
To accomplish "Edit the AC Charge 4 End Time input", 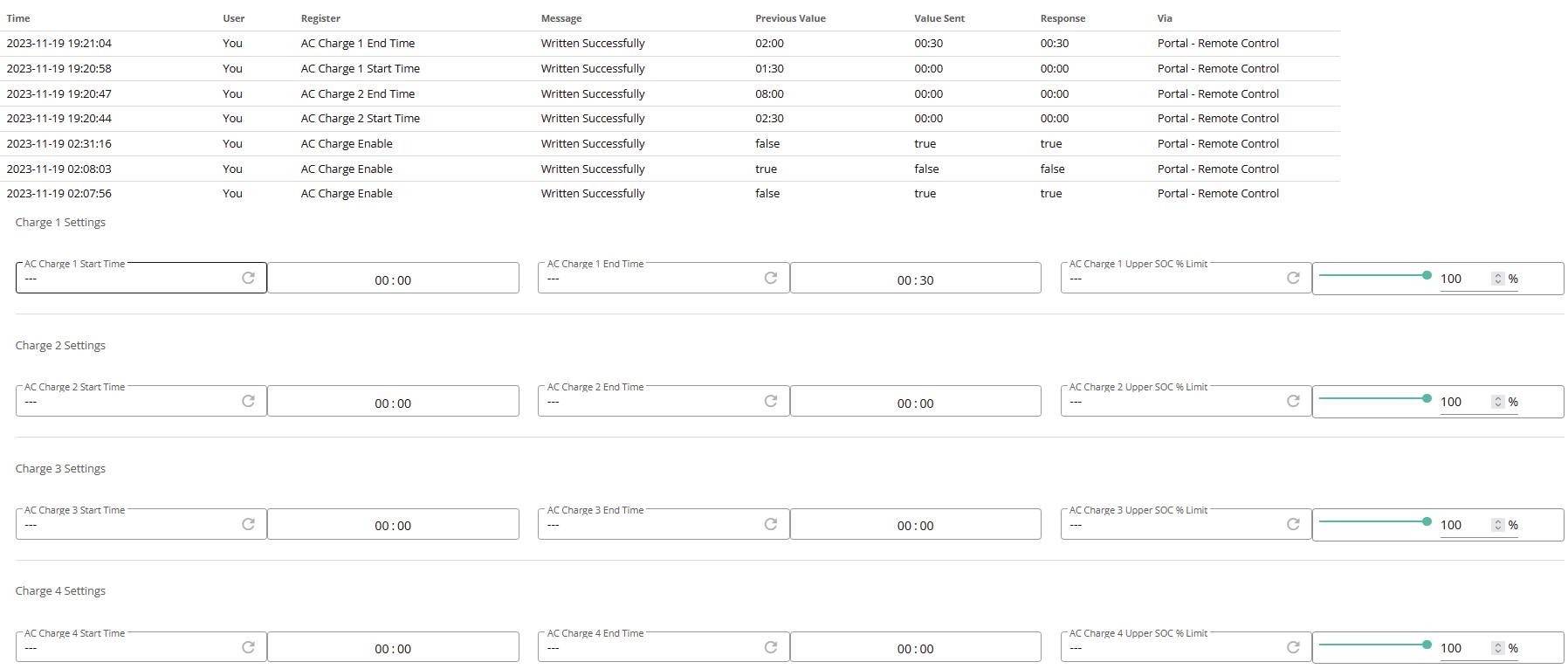I will point(915,647).
